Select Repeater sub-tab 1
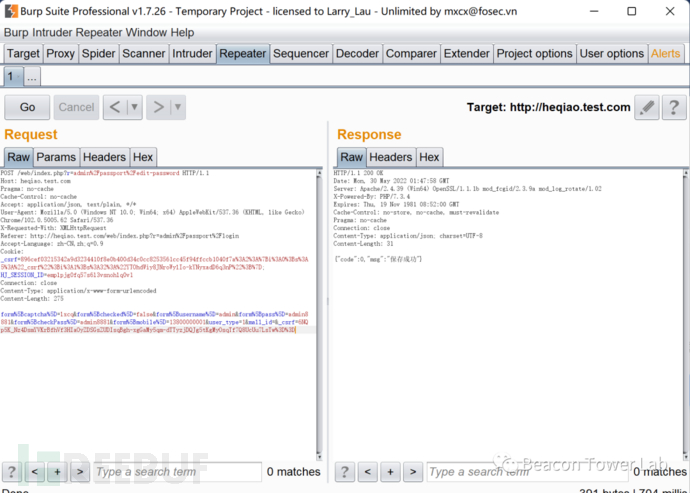690x493 pixels. tap(13, 77)
